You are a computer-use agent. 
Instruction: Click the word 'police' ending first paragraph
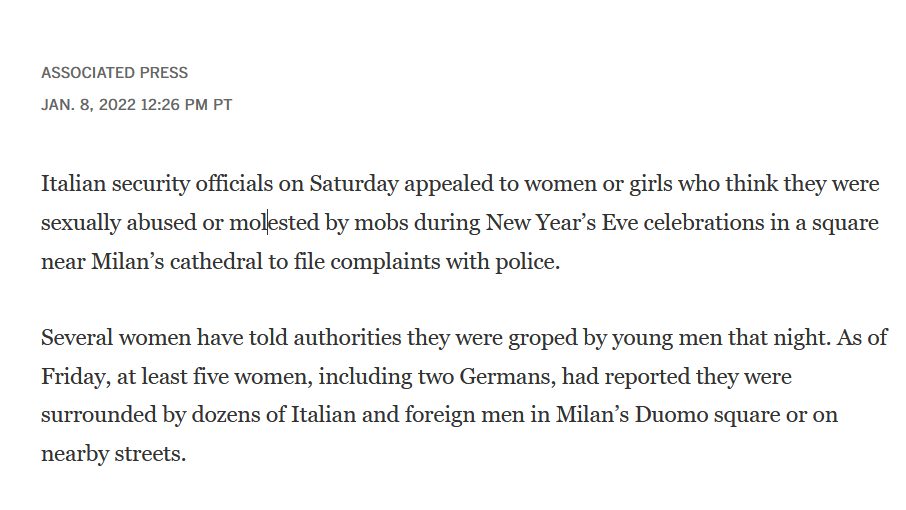point(525,262)
